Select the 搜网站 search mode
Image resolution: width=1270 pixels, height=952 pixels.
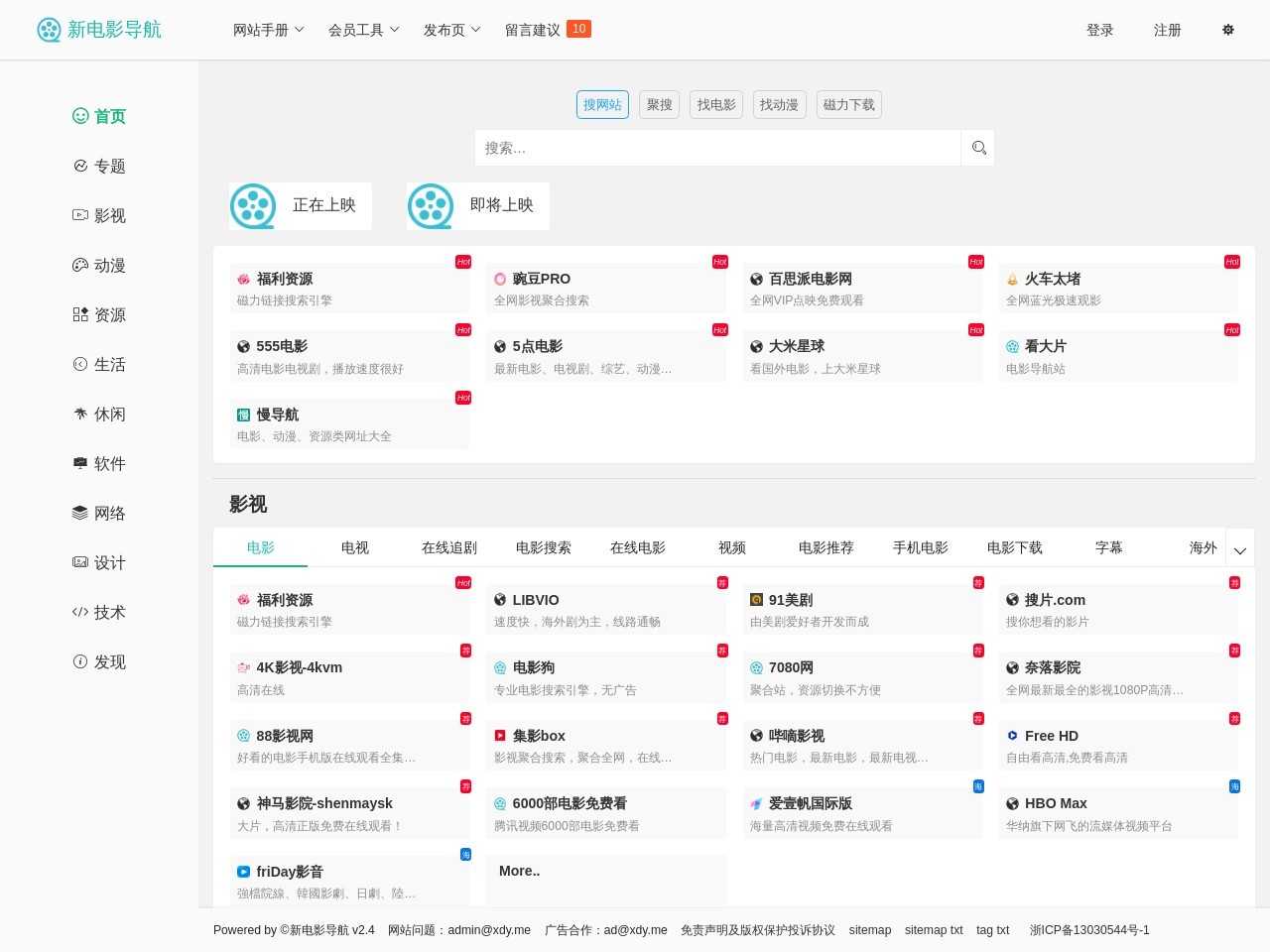[x=602, y=105]
